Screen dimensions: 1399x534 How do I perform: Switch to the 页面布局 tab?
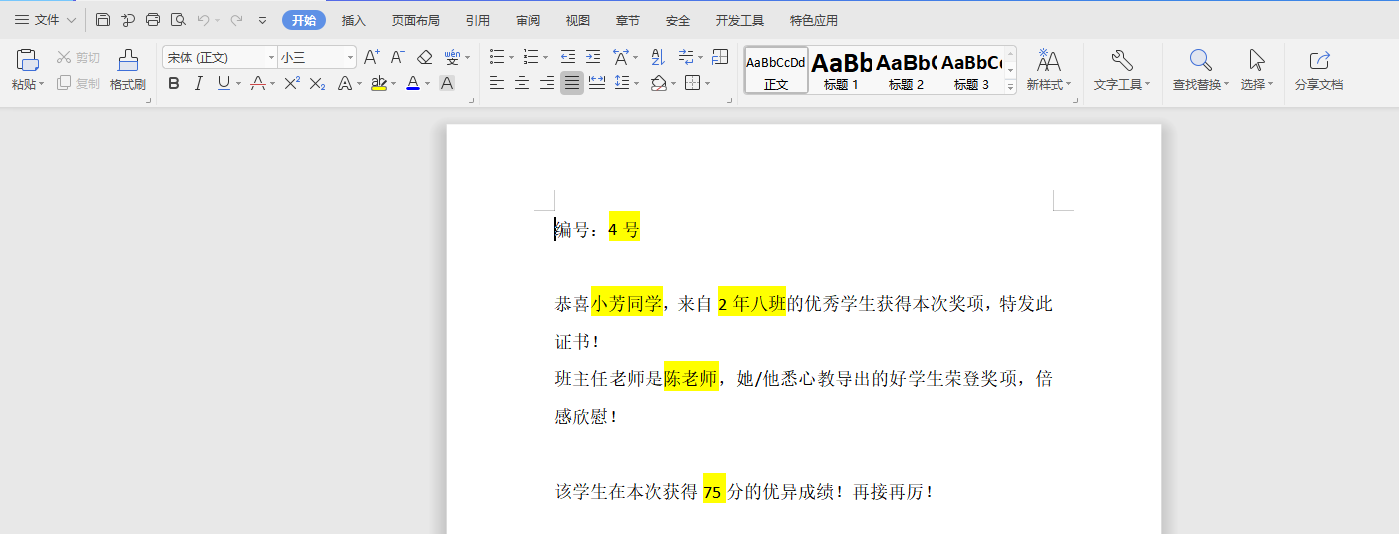click(x=416, y=20)
